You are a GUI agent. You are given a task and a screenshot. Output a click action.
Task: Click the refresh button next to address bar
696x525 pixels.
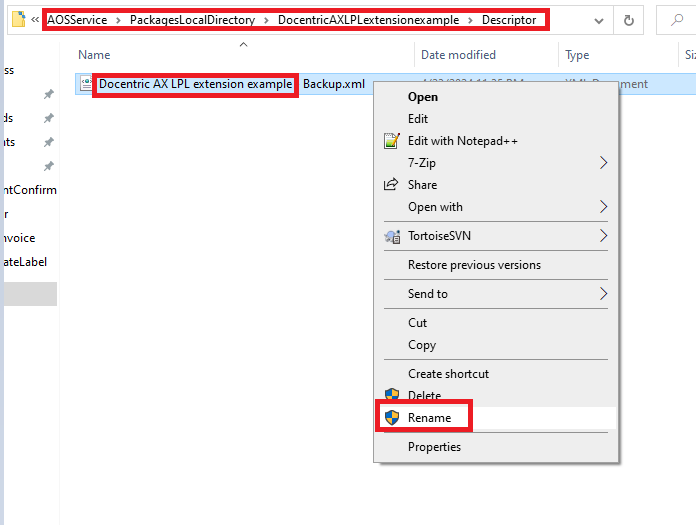coord(628,20)
